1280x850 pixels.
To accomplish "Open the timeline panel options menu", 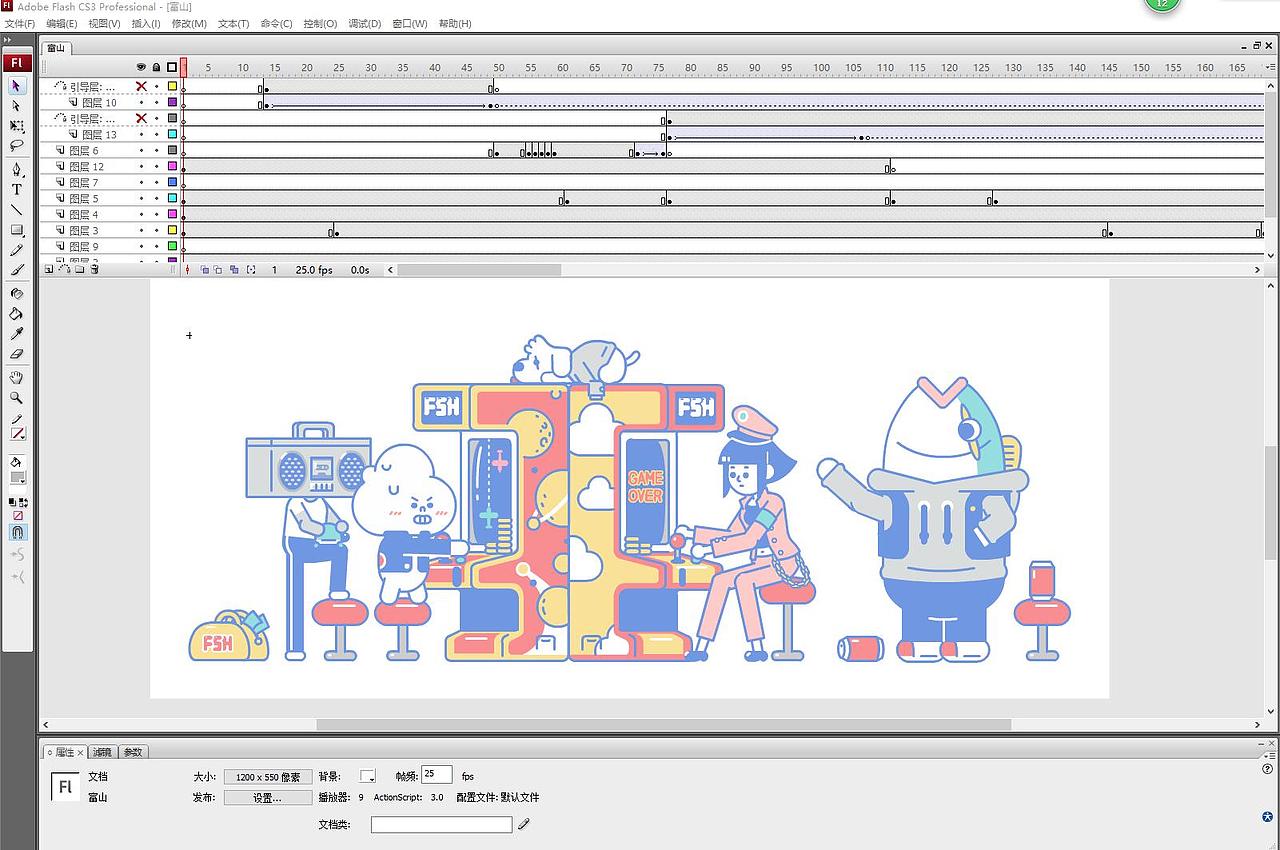I will (x=1270, y=66).
